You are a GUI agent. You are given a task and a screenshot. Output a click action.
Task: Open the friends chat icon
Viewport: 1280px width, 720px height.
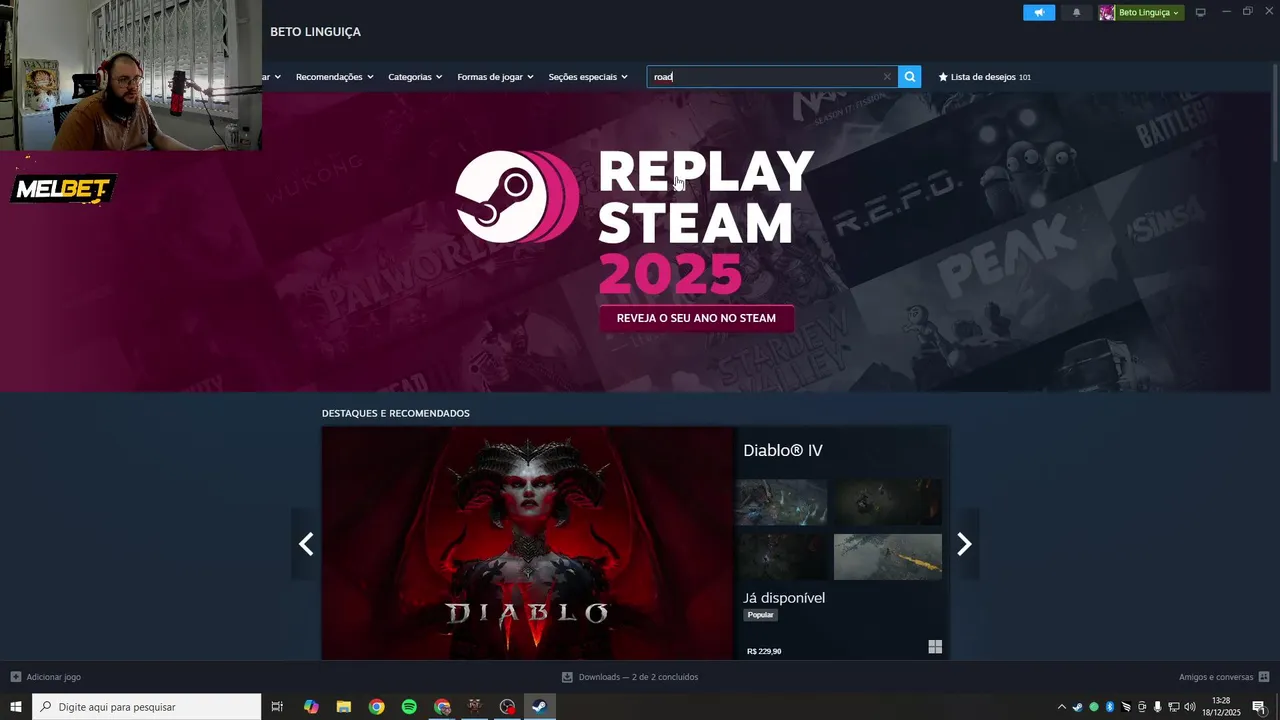(x=1264, y=677)
